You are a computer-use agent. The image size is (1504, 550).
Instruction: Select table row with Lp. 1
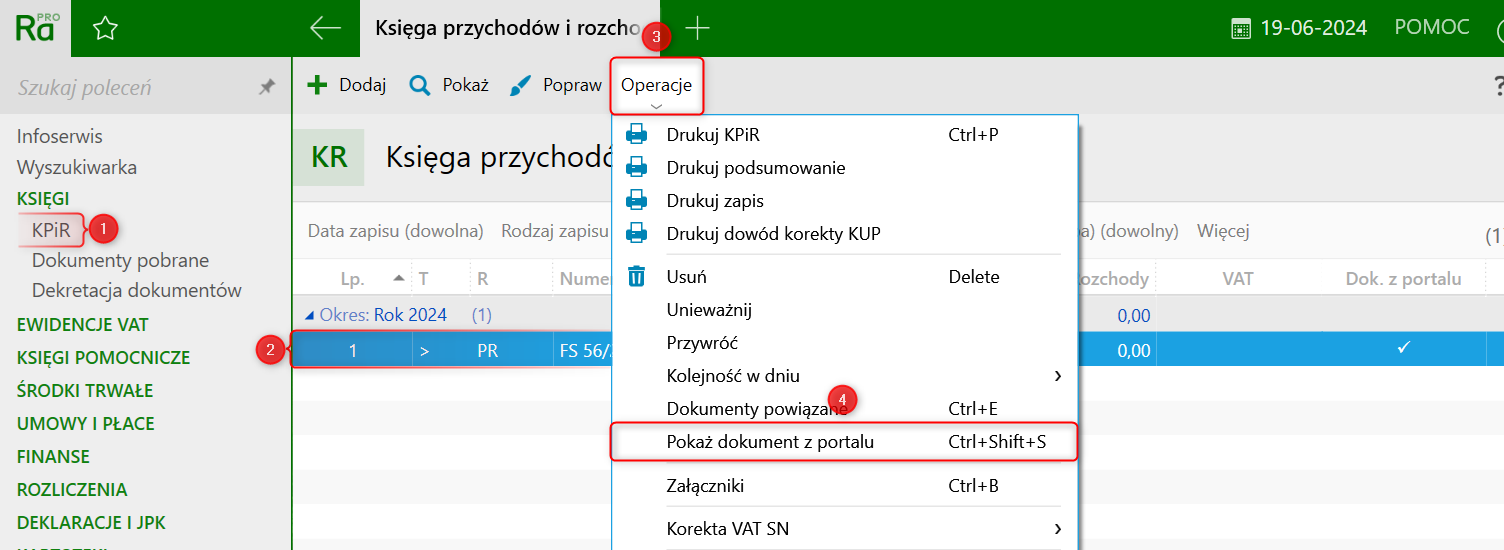pos(897,350)
